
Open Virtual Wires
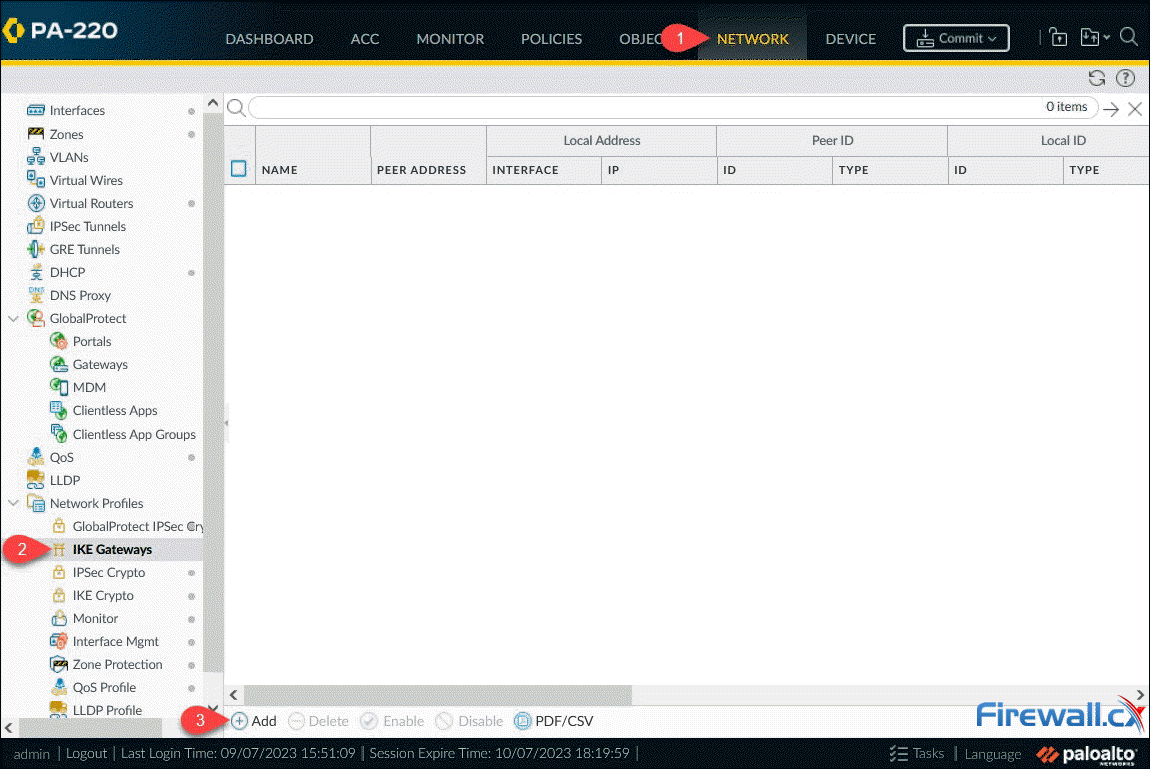tap(86, 180)
